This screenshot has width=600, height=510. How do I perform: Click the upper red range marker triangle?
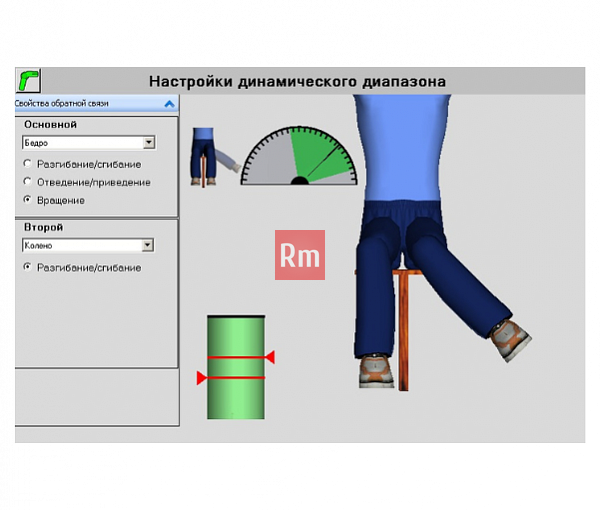pyautogui.click(x=270, y=357)
